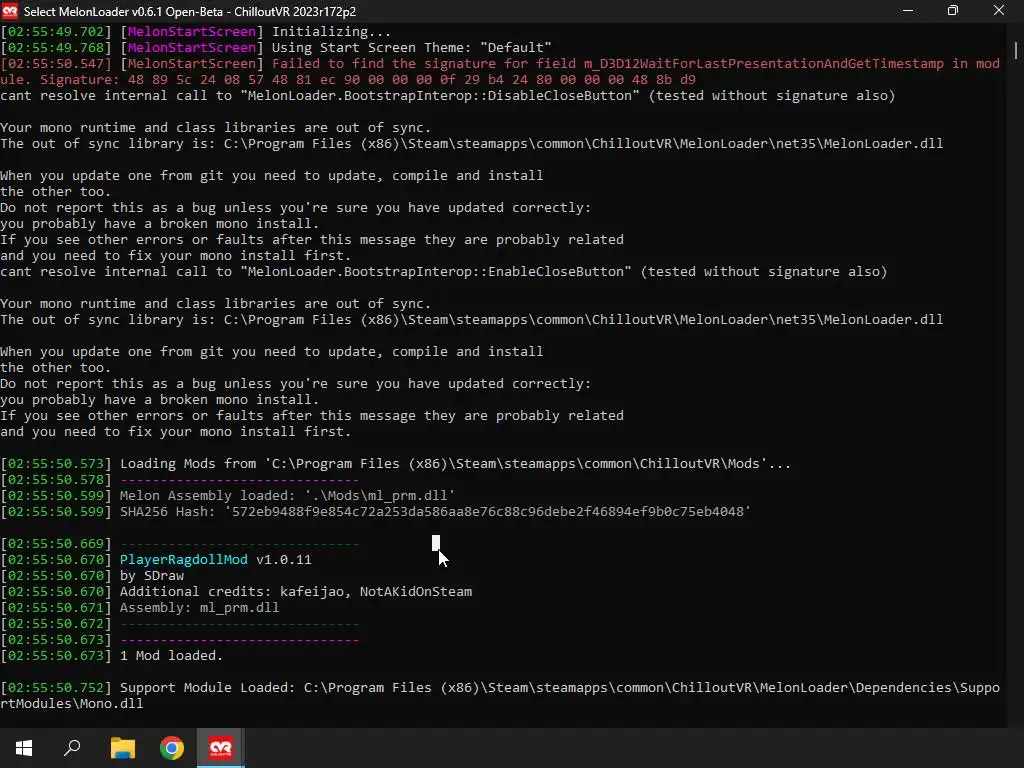This screenshot has height=768, width=1024.
Task: Open taskbar search magnifier
Action: pyautogui.click(x=72, y=748)
